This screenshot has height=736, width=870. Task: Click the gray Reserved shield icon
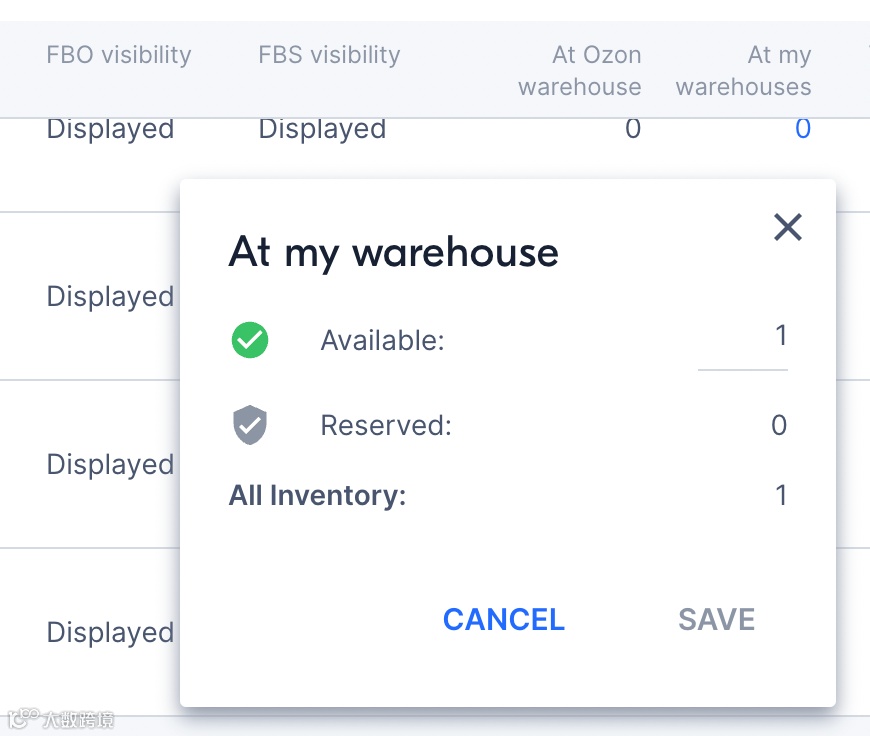(x=250, y=425)
